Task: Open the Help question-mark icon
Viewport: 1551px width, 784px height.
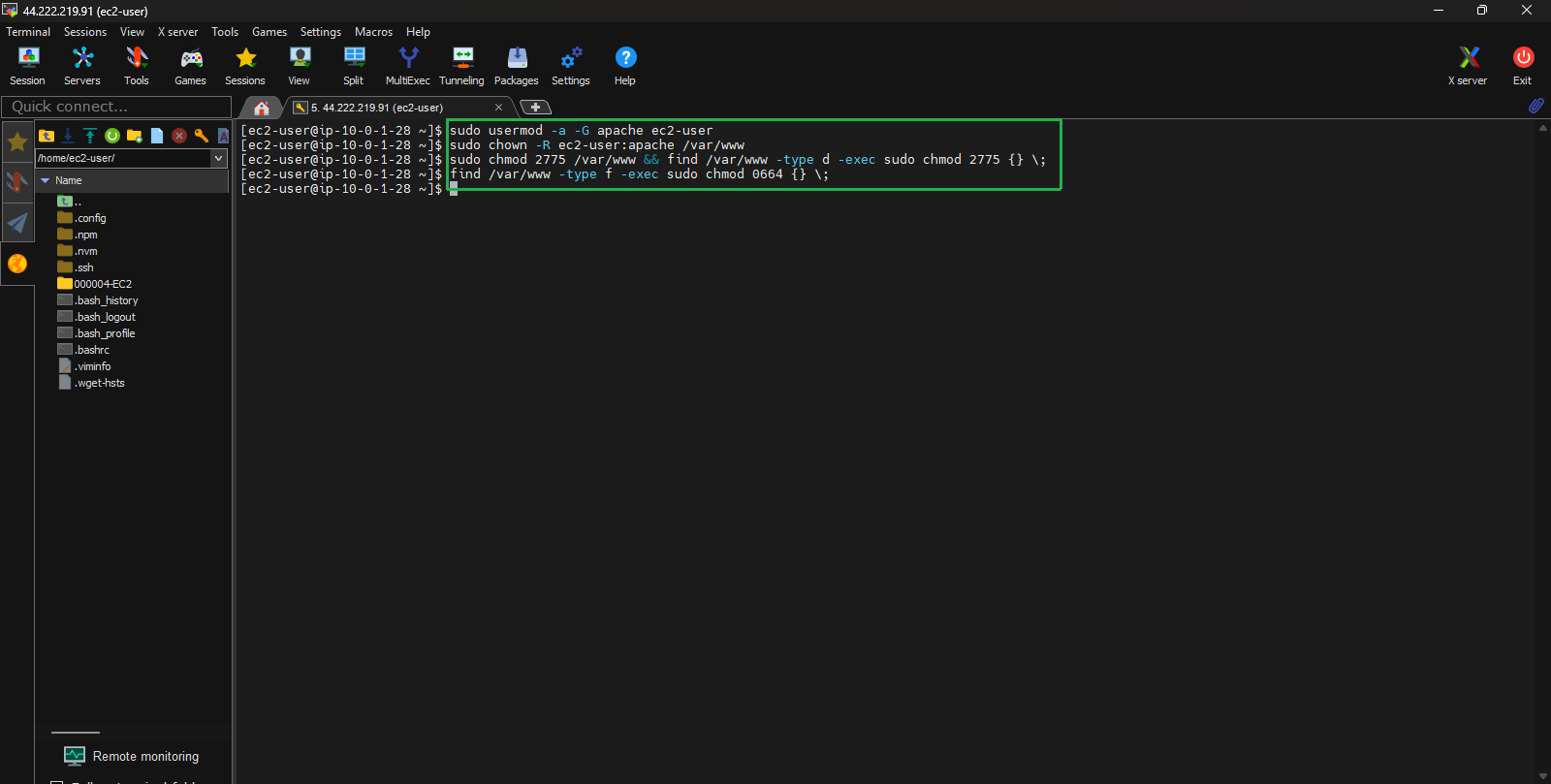Action: coord(625,66)
